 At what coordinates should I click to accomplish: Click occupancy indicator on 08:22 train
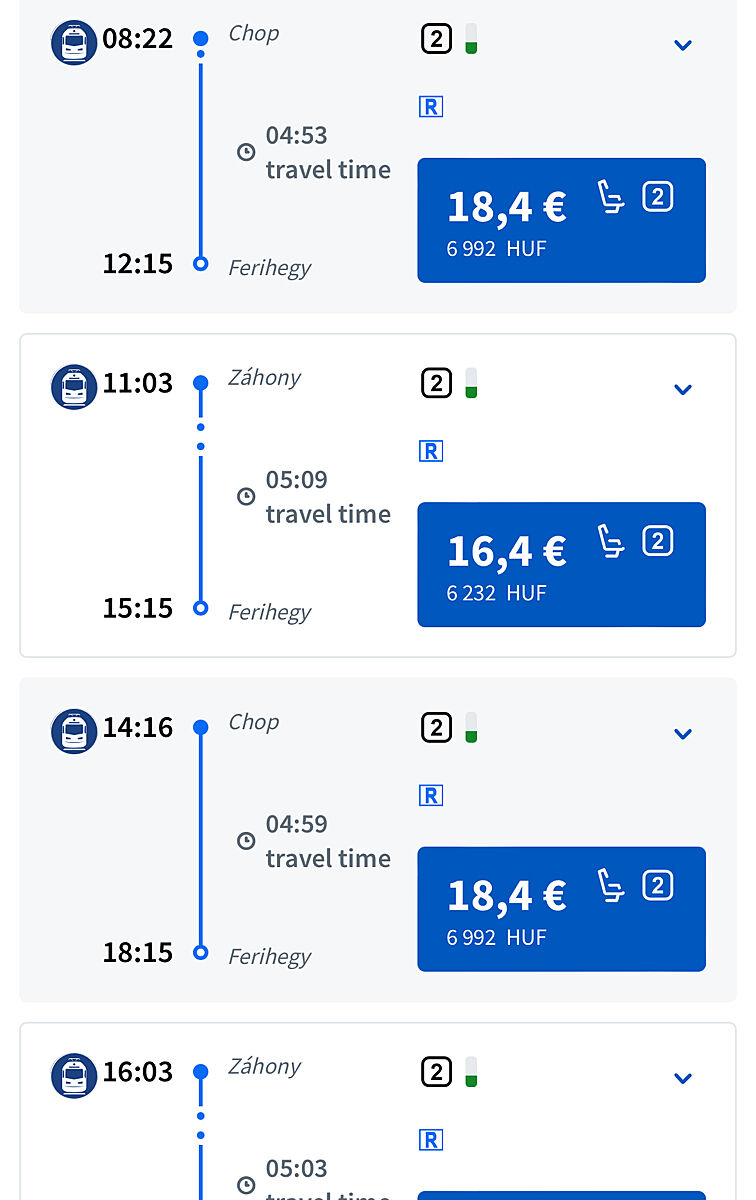[x=471, y=39]
